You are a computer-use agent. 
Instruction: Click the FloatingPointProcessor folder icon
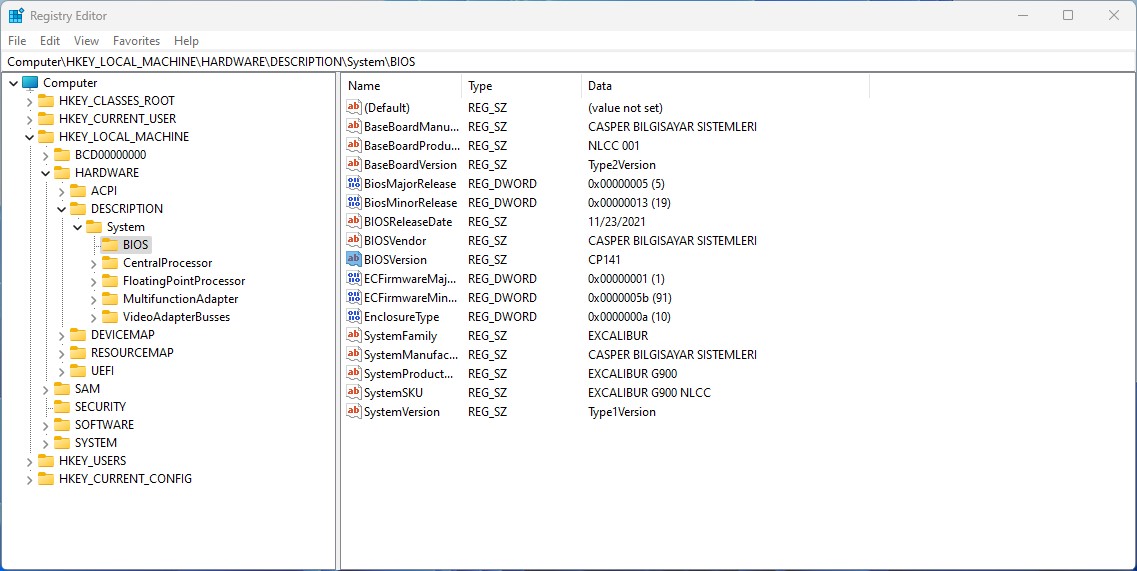click(109, 281)
